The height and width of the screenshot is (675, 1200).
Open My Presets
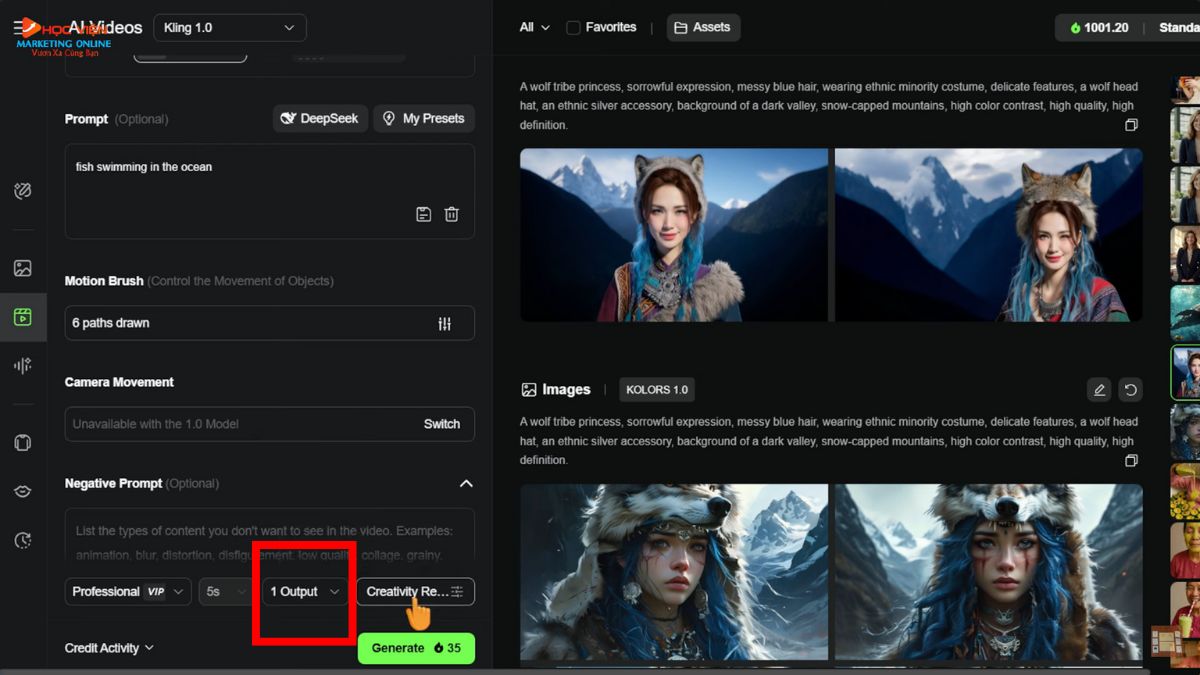point(424,118)
